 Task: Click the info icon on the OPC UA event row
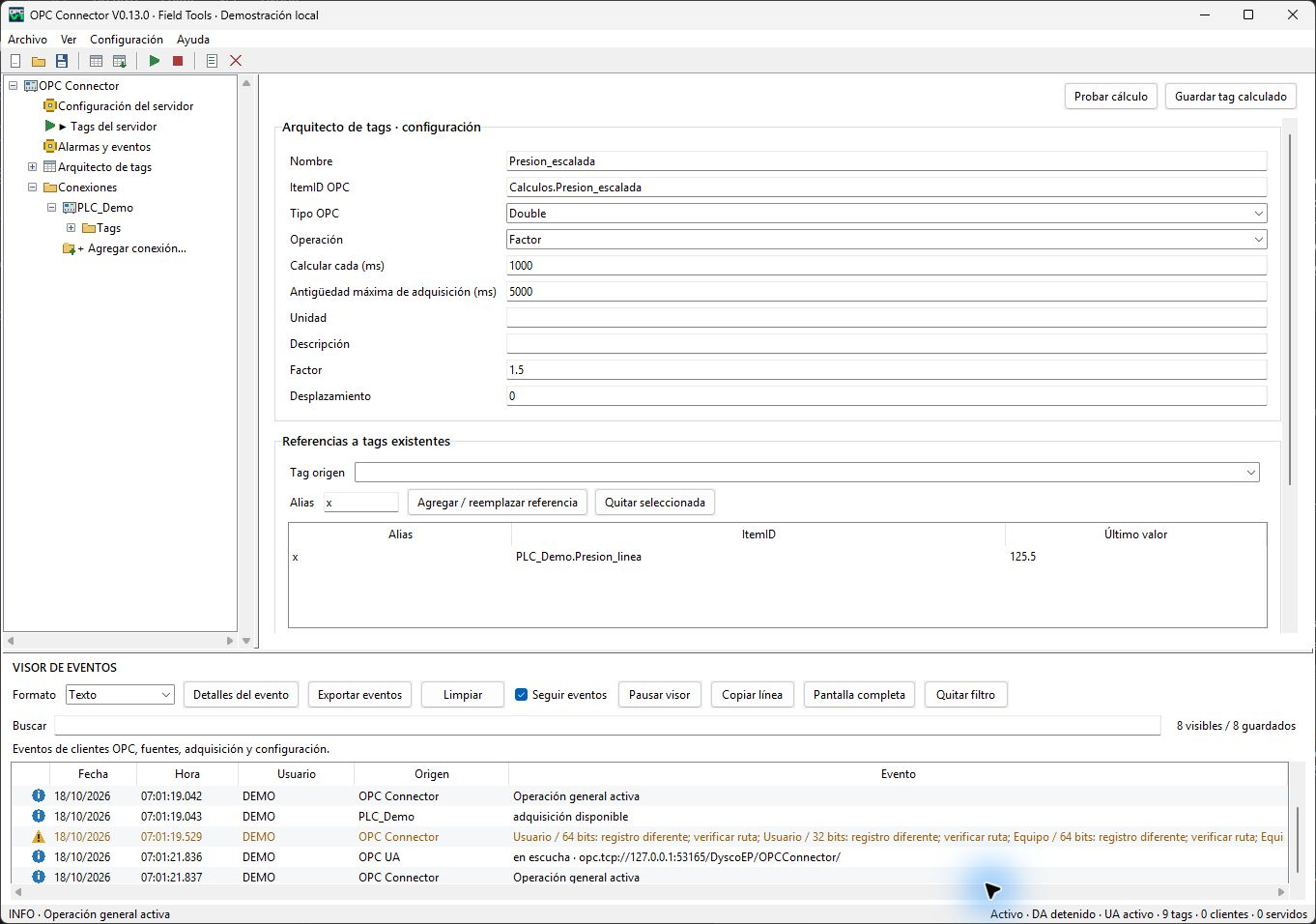(x=39, y=857)
